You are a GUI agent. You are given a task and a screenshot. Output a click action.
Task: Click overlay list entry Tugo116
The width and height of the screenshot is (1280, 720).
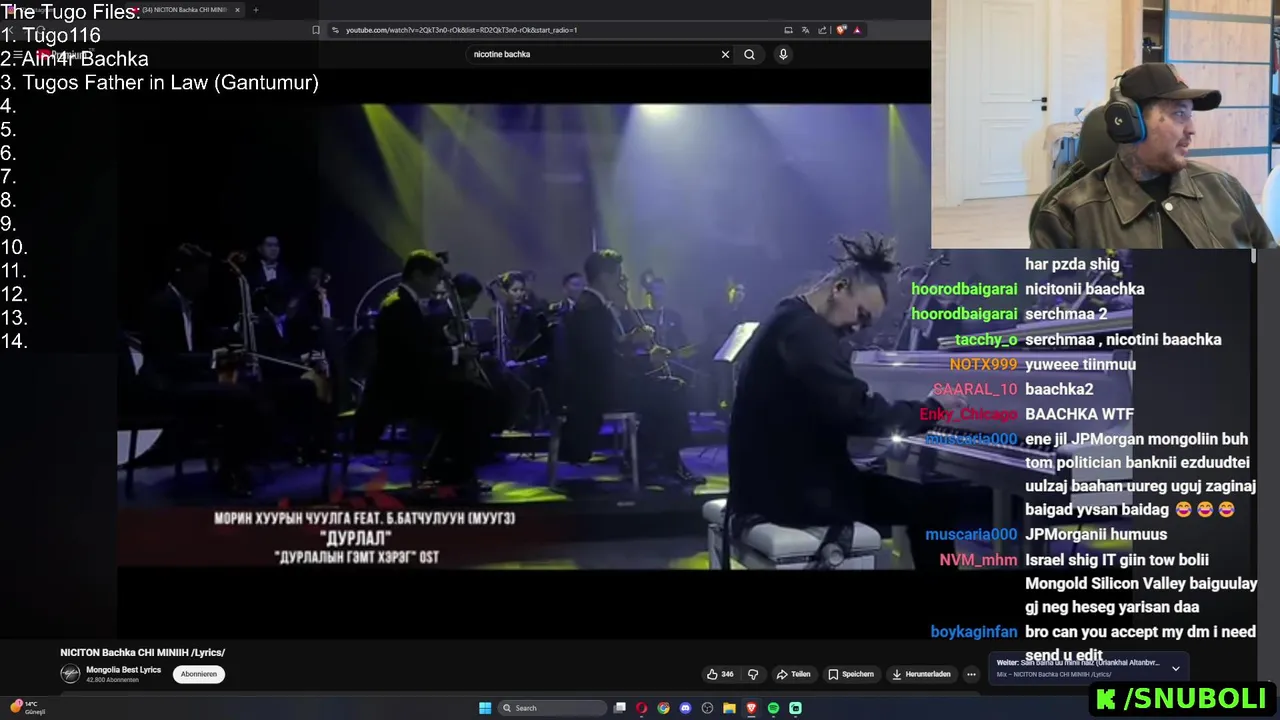(x=61, y=35)
